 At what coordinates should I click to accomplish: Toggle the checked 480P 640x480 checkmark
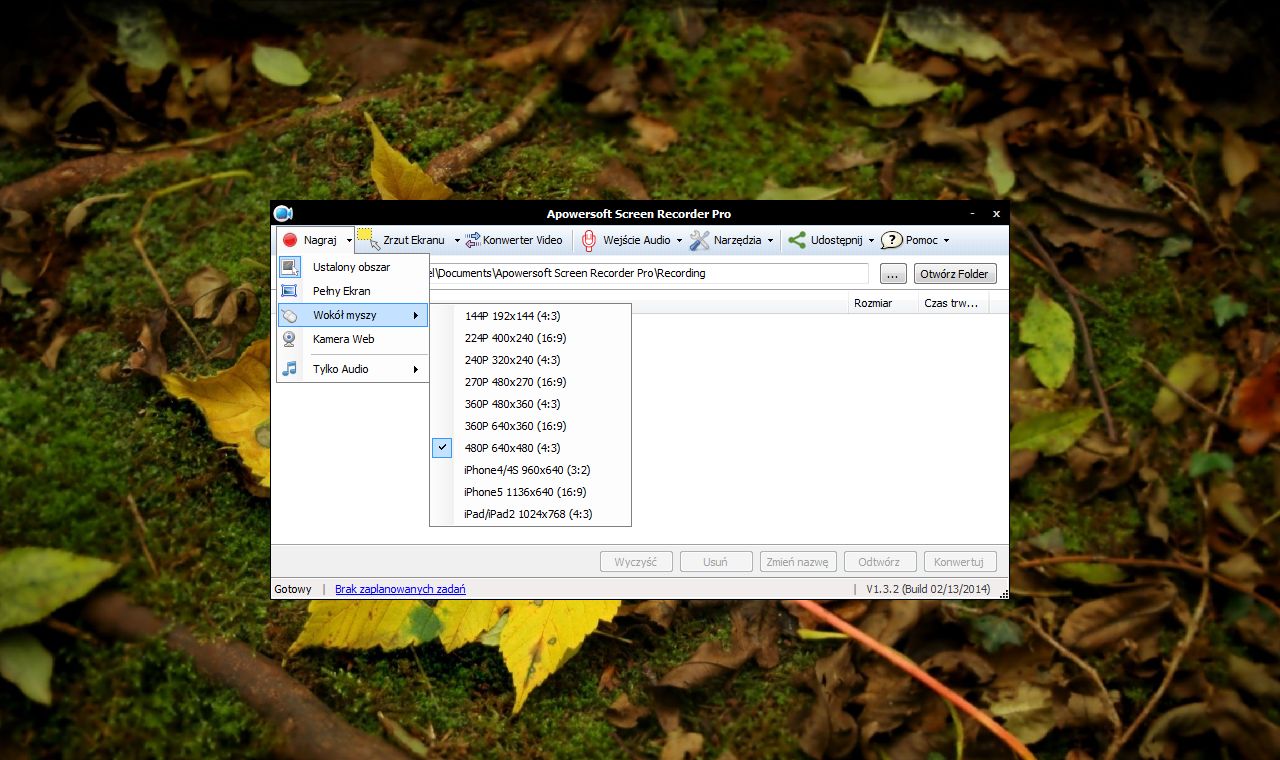coord(442,448)
